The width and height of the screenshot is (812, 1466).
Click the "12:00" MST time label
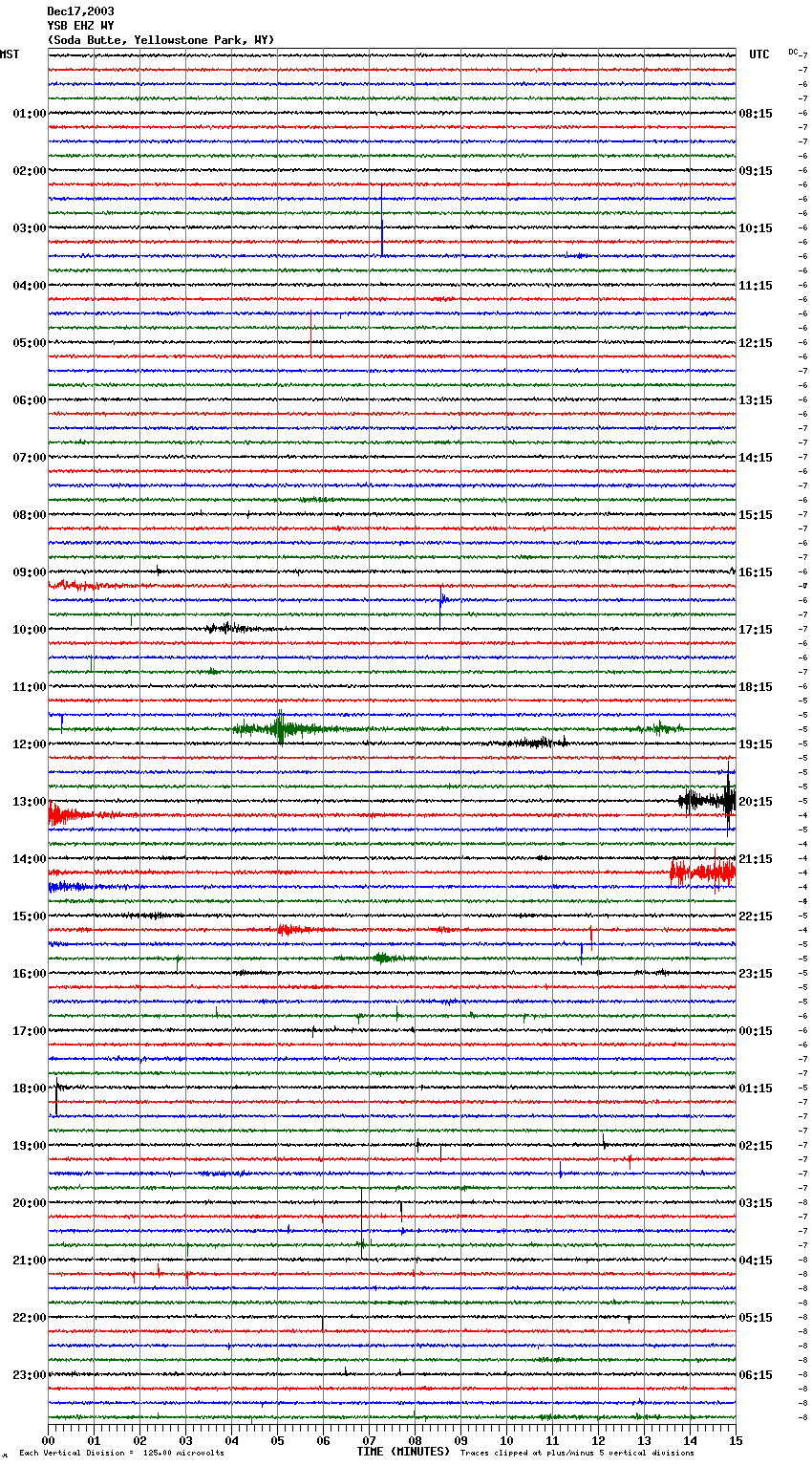pos(30,744)
